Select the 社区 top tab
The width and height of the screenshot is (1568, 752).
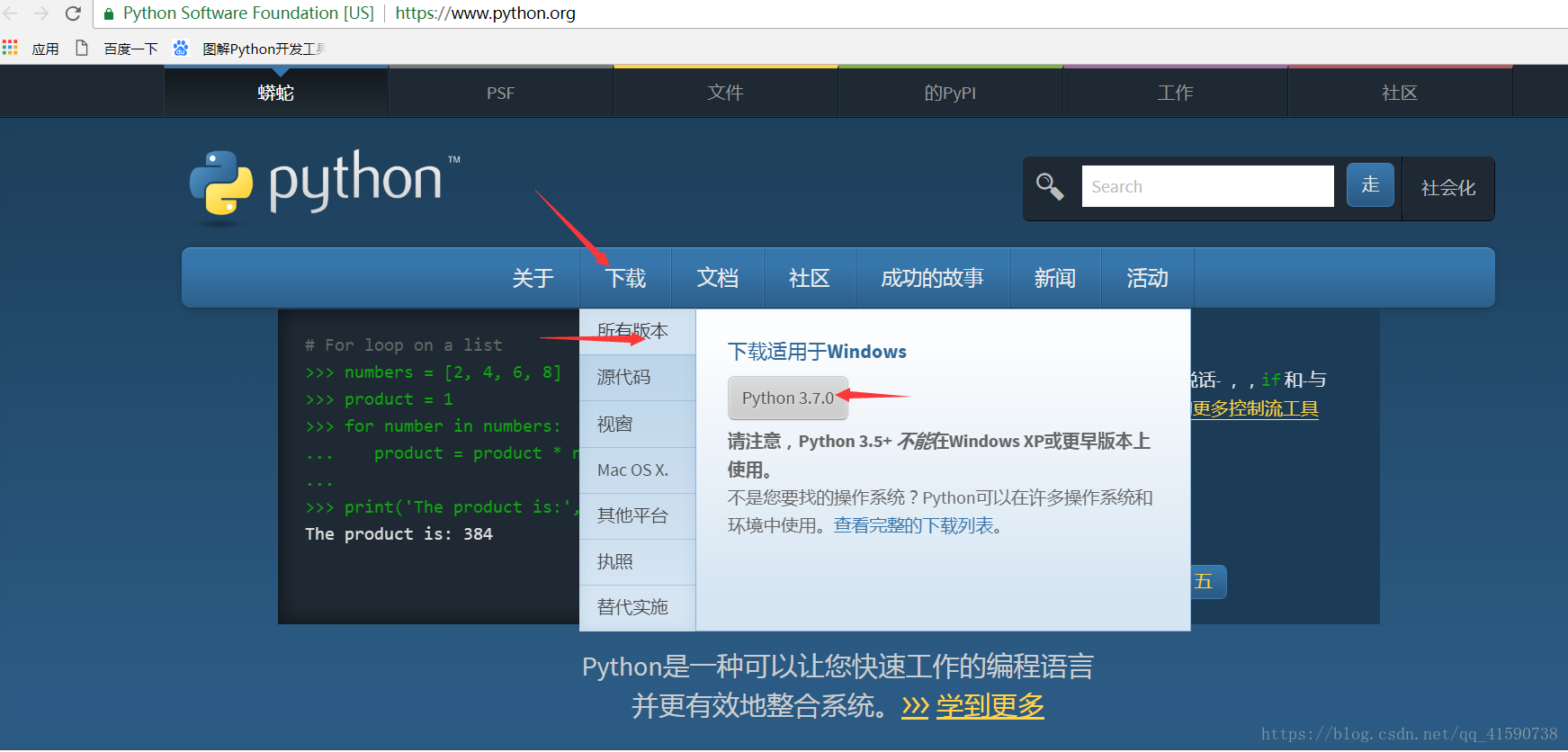click(1401, 92)
